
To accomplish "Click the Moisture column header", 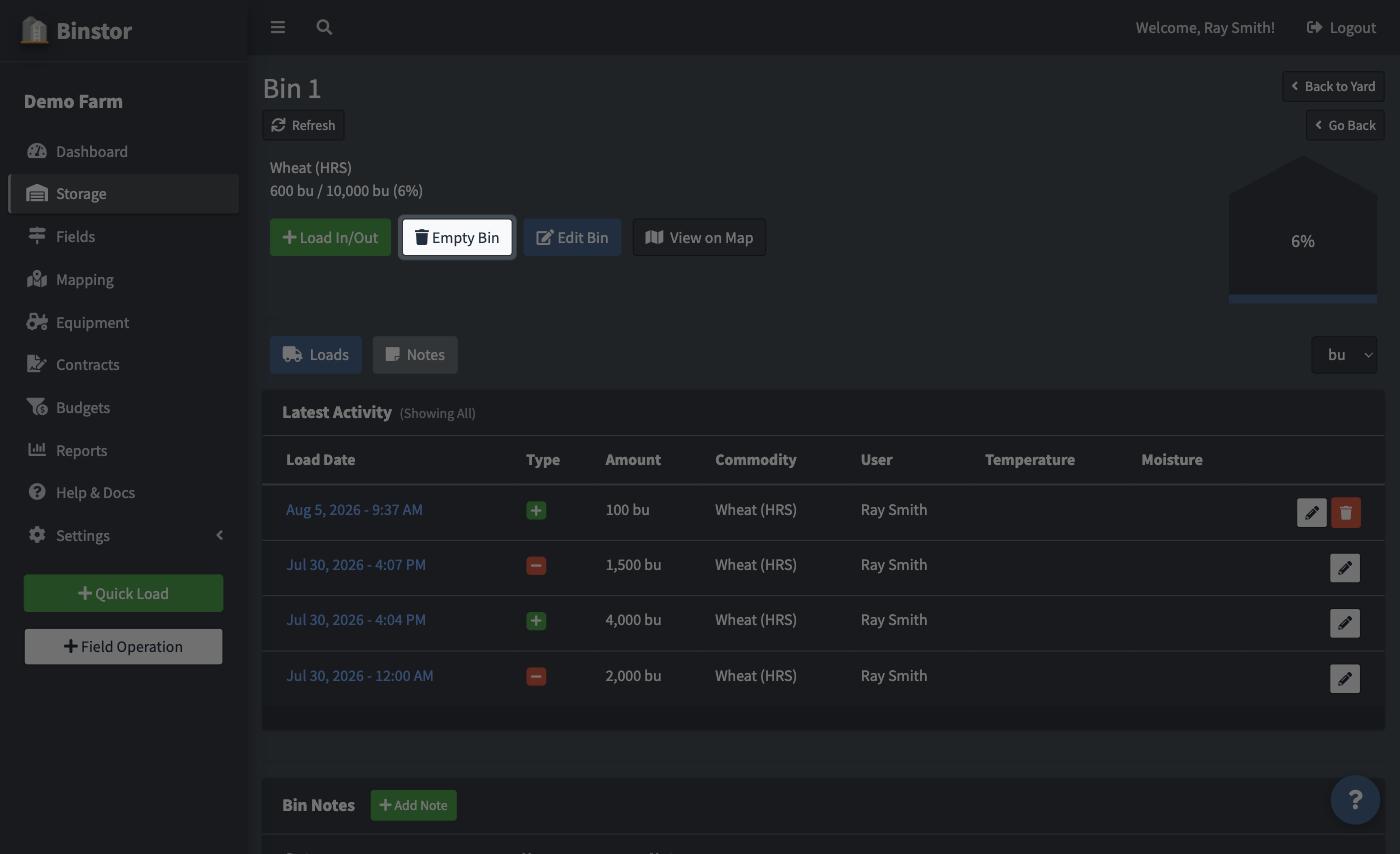I will point(1172,460).
